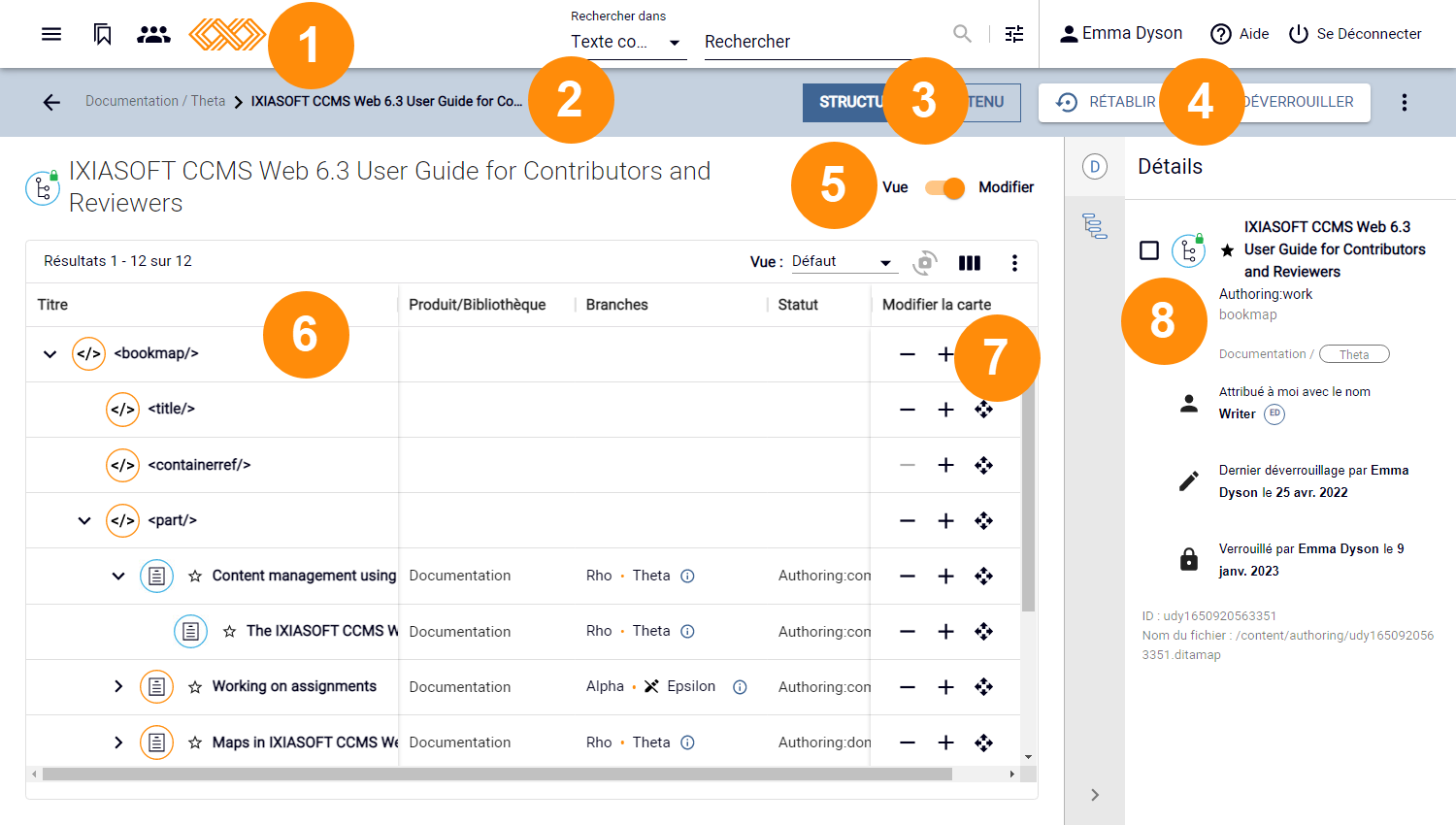
Task: Show branch info for Working on assignments row
Action: 740,687
